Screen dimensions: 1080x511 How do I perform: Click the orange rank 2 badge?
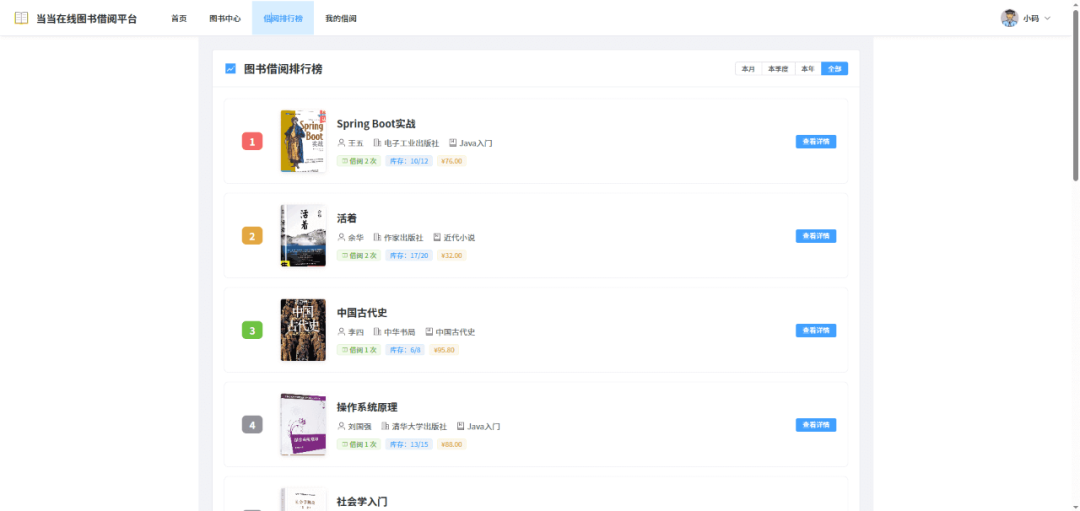(x=252, y=236)
